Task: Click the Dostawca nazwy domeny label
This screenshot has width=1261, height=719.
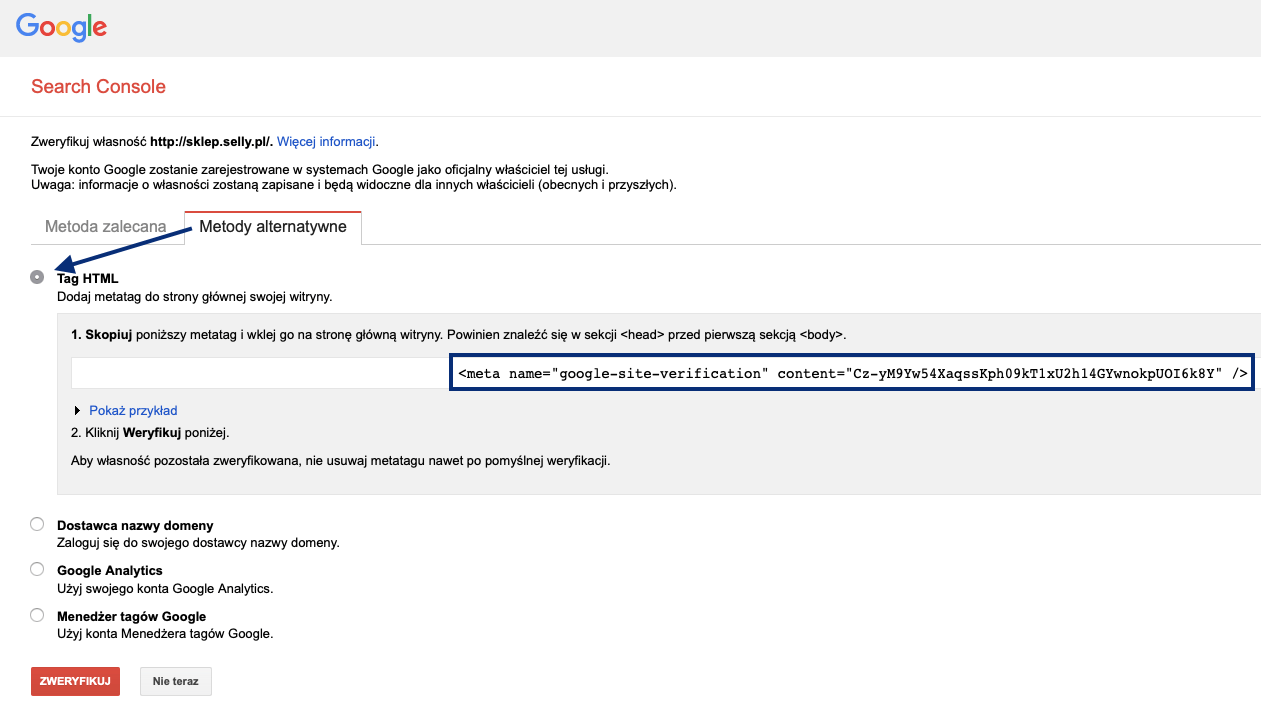Action: click(135, 525)
